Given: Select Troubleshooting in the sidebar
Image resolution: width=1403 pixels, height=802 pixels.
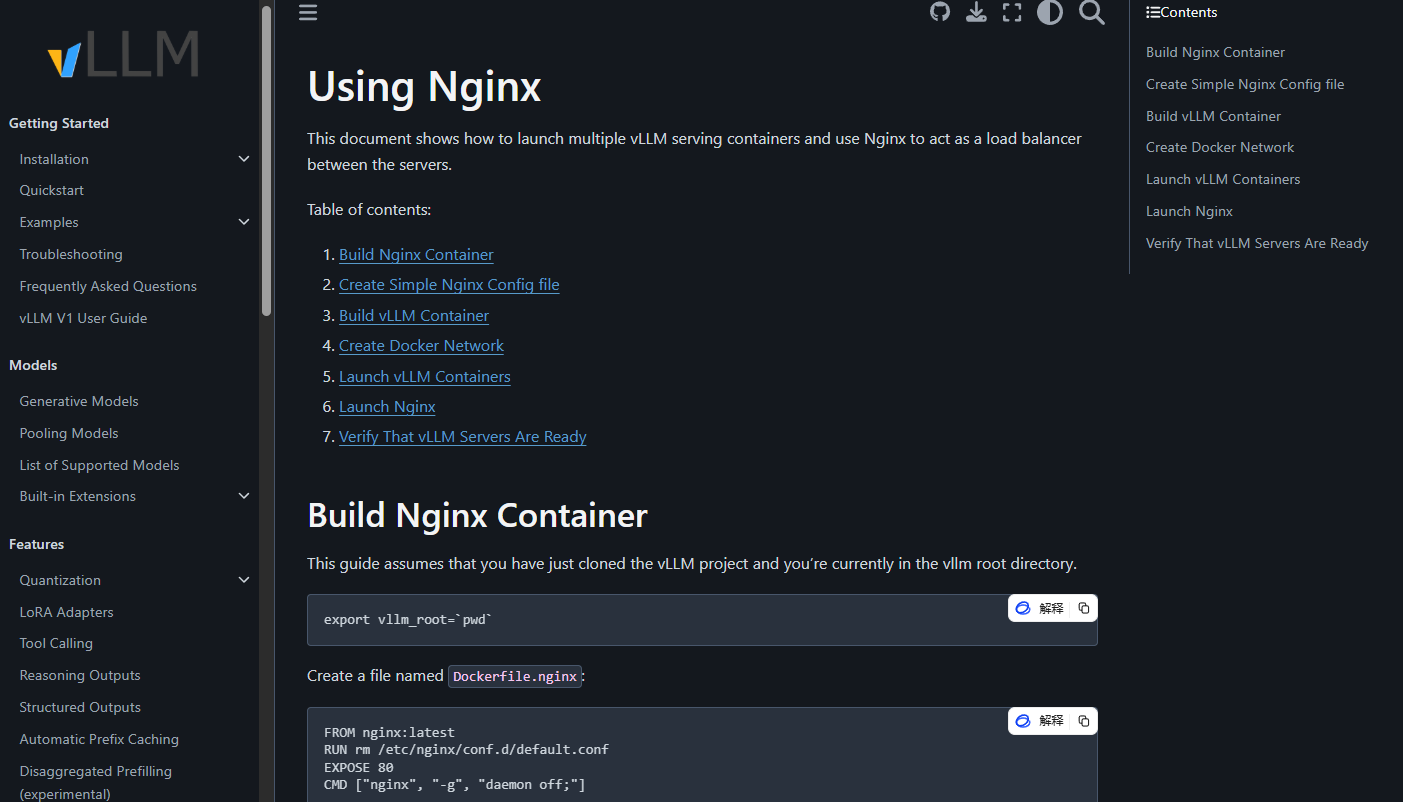Looking at the screenshot, I should coord(70,254).
